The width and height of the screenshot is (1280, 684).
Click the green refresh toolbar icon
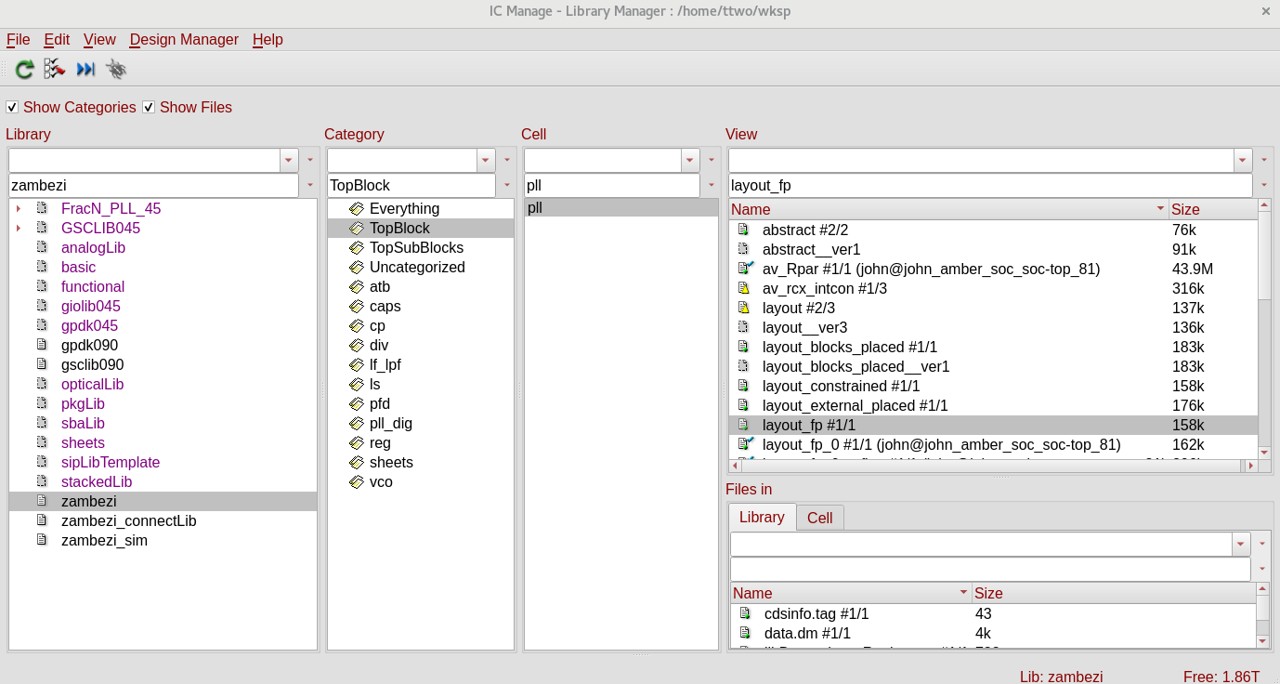tap(25, 69)
